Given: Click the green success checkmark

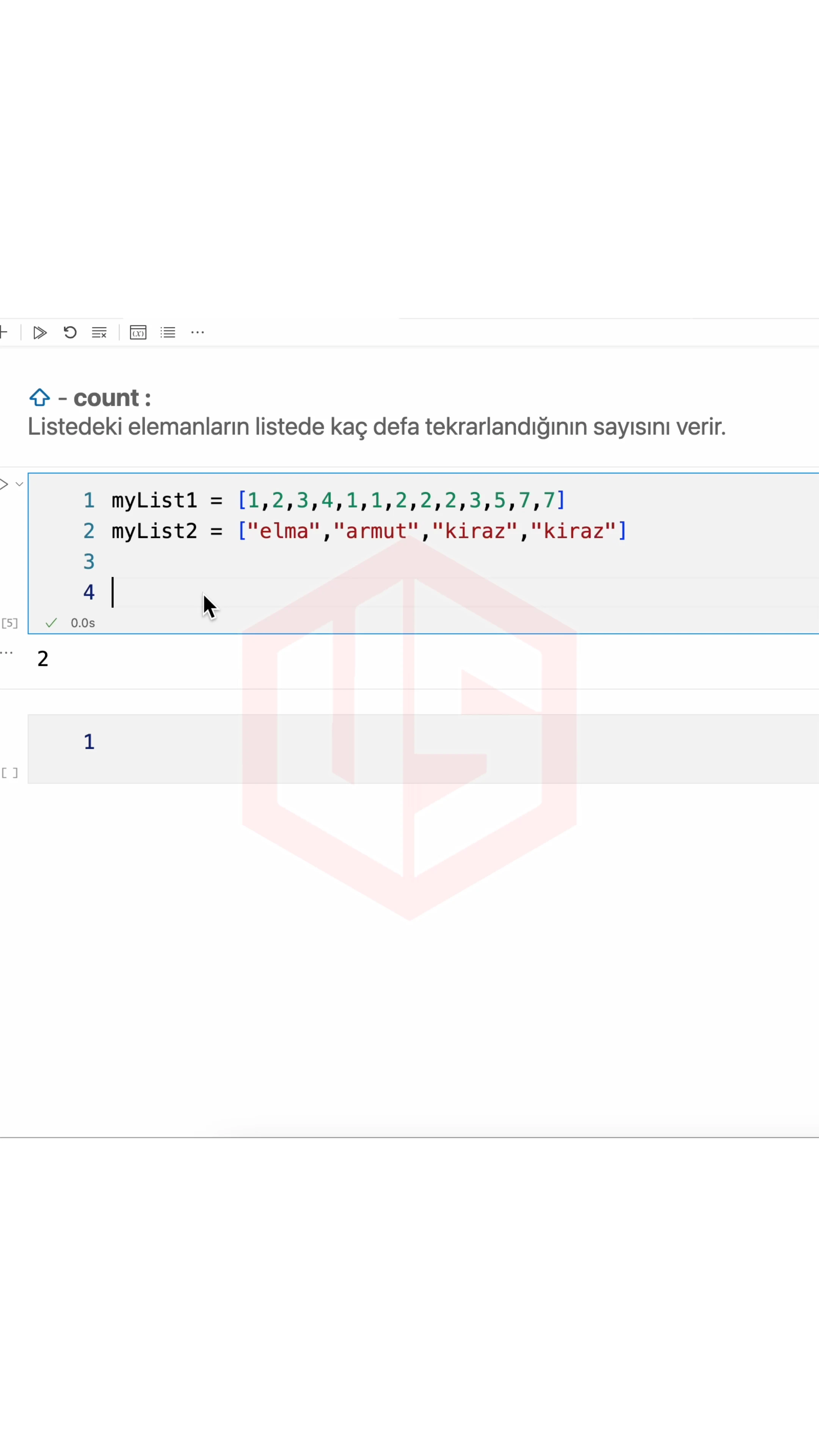Looking at the screenshot, I should click(x=52, y=623).
